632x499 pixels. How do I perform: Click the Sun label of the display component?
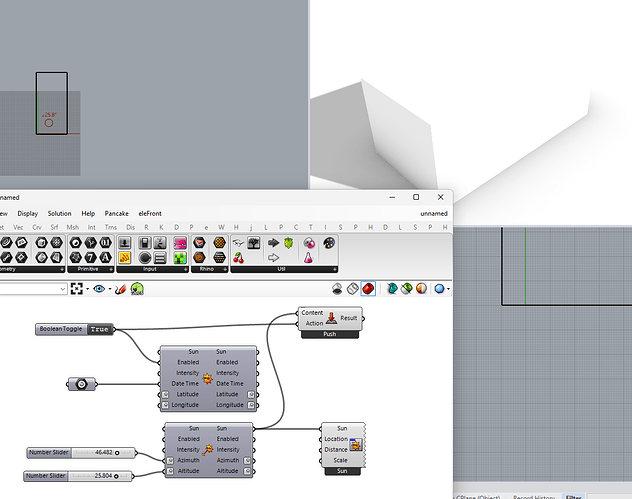coord(342,471)
